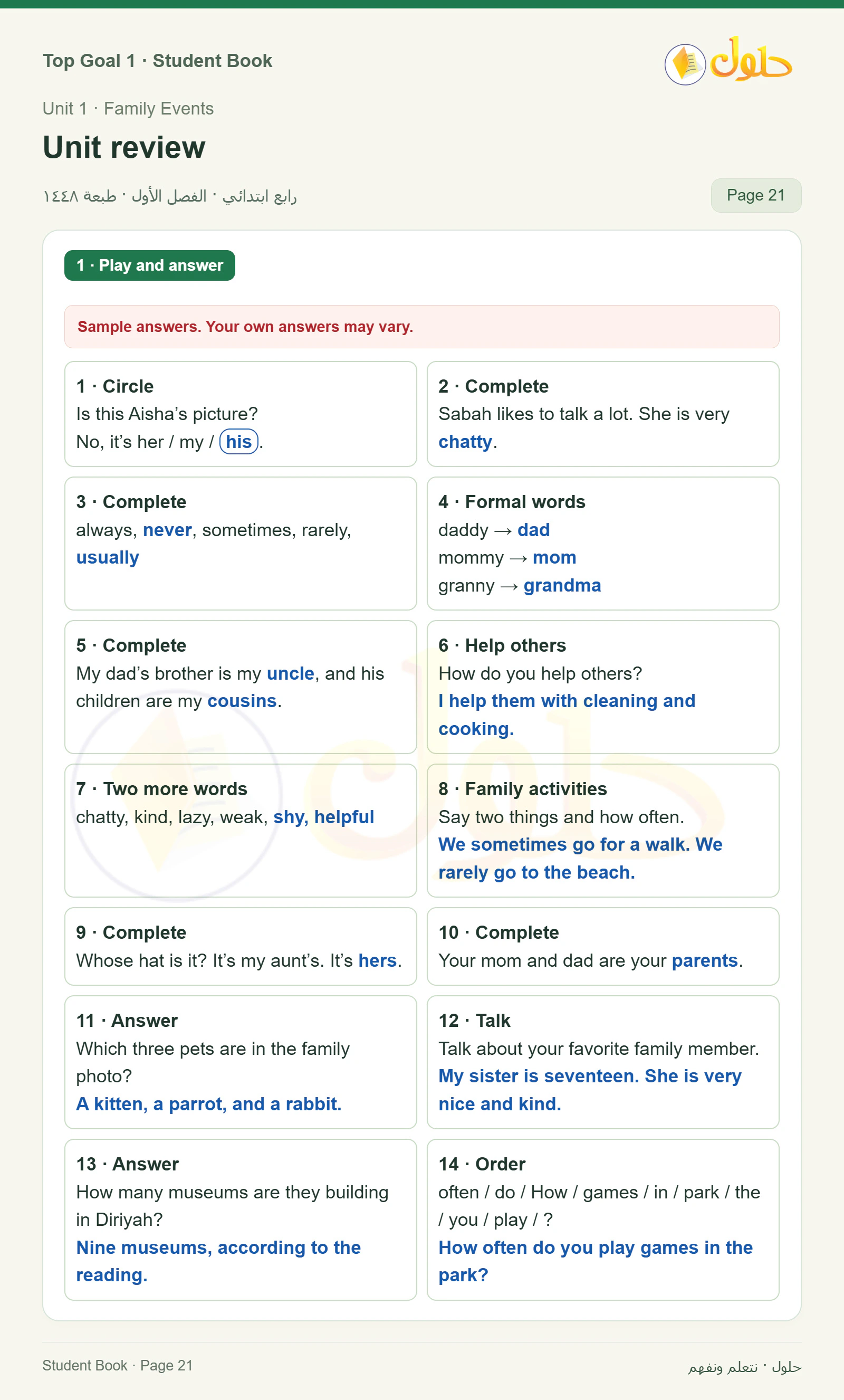Click the answer 'usually' in card 3
Image resolution: width=844 pixels, height=1400 pixels.
(x=107, y=558)
